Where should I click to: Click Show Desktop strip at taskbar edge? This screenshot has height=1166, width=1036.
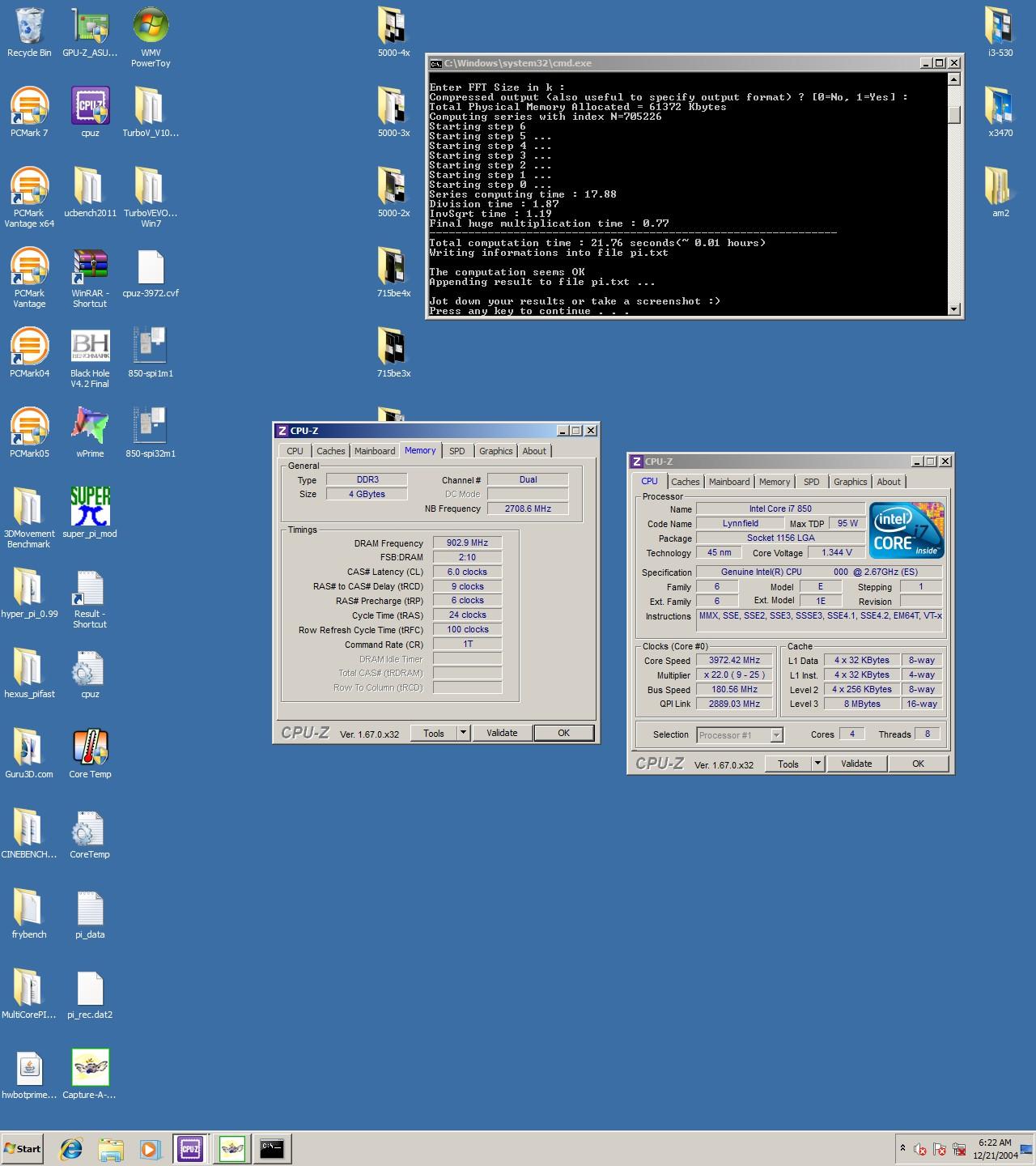pyautogui.click(x=1028, y=1148)
